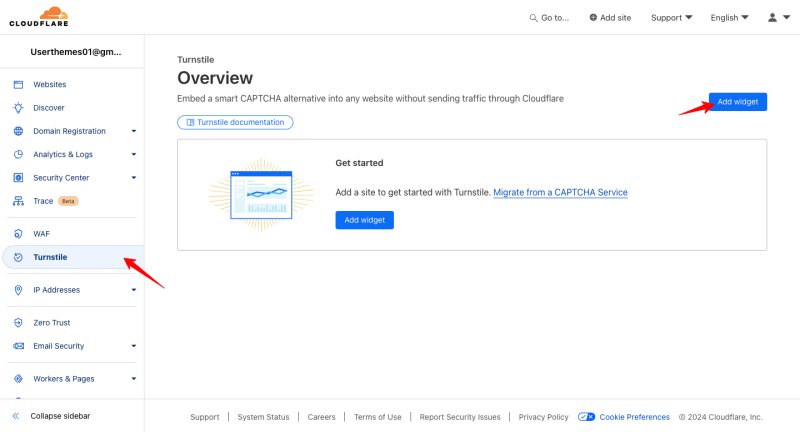Screen dimensions: 800x432
Task: Click Add site in the header
Action: click(x=610, y=17)
